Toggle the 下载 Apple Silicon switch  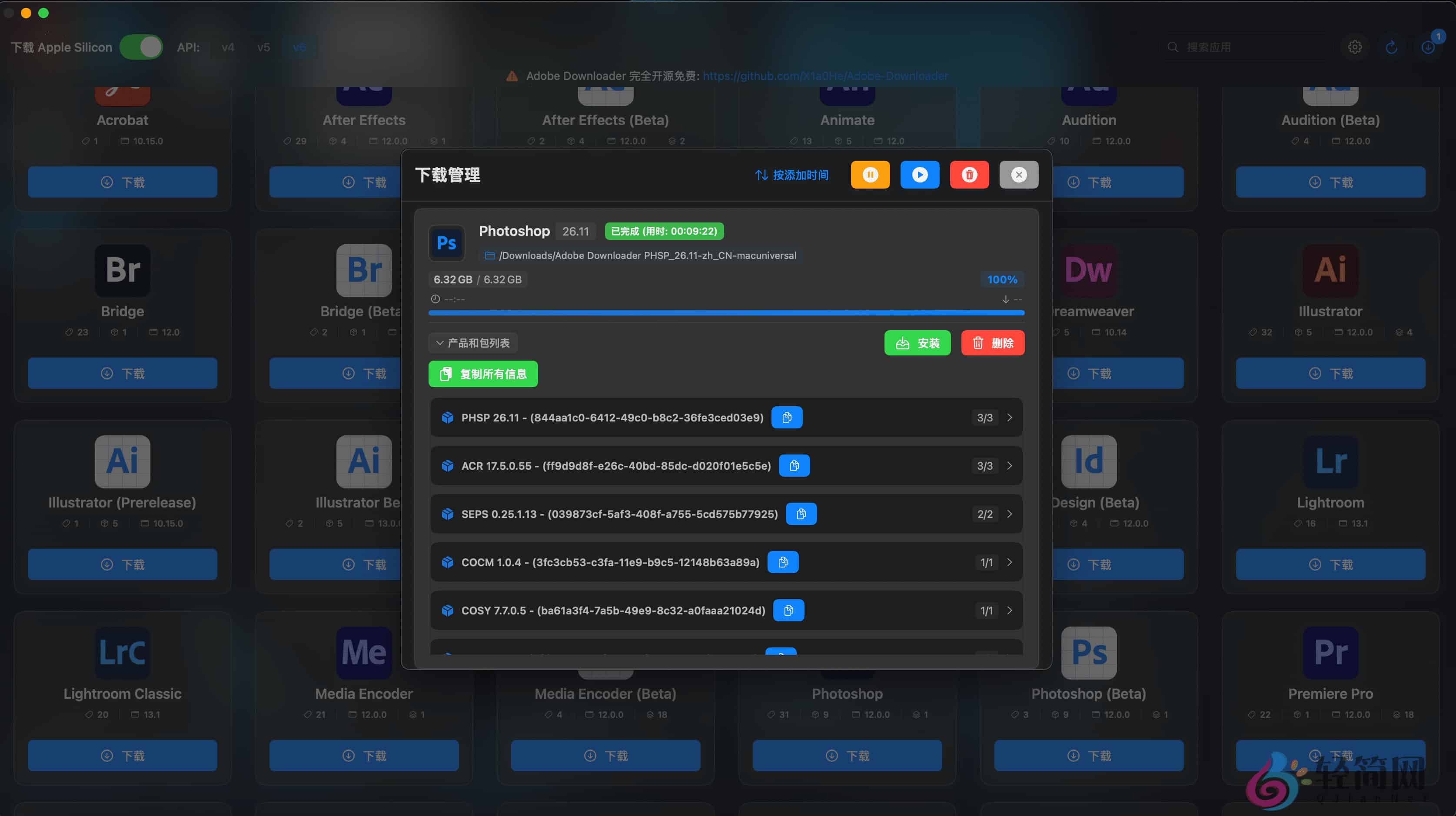click(x=141, y=47)
